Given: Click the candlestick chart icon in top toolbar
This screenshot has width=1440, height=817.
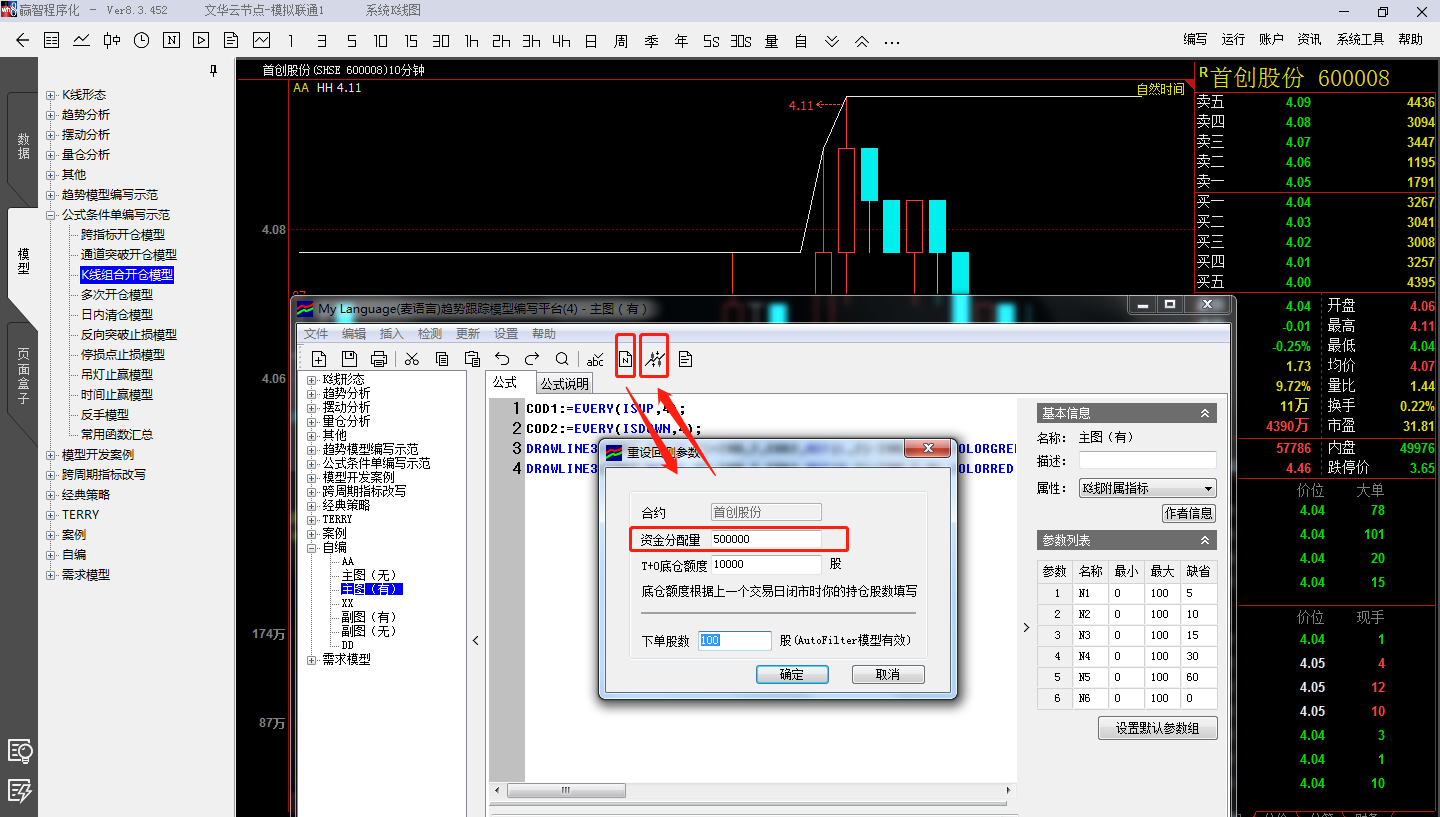Looking at the screenshot, I should pos(111,41).
